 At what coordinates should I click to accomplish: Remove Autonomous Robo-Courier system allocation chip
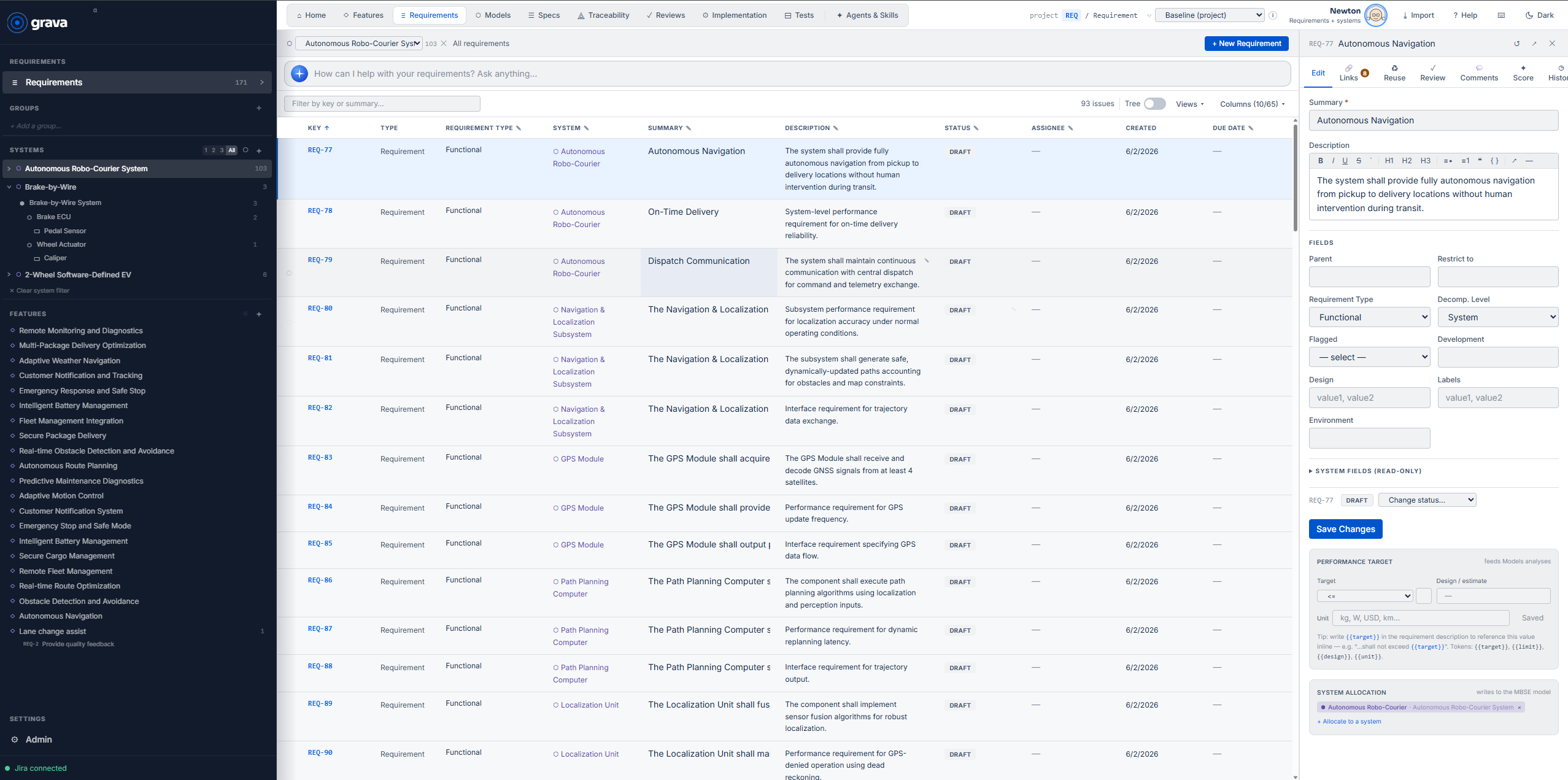coord(1520,708)
